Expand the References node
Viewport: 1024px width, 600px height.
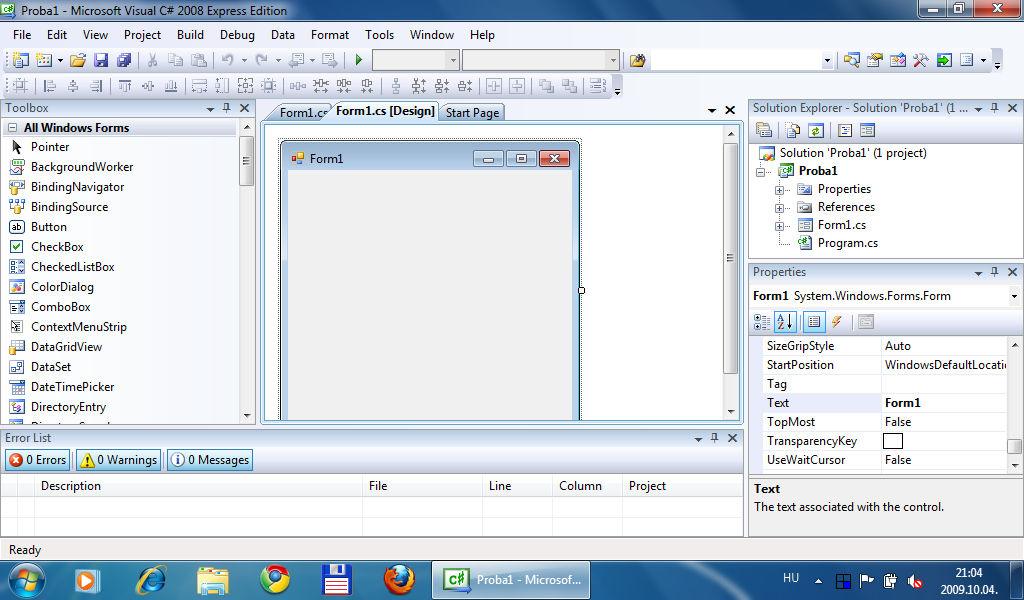779,208
